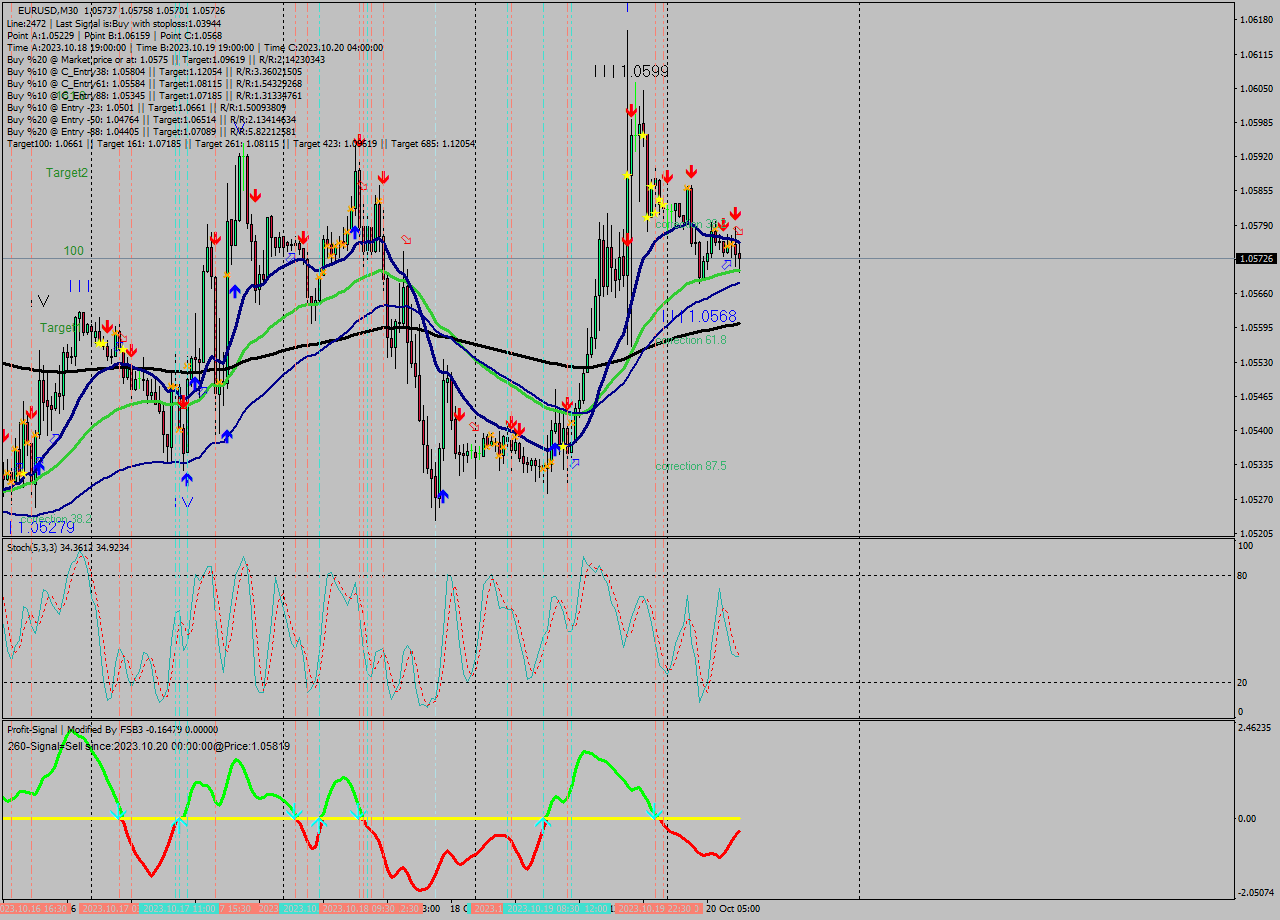Click the green Target2 label
Screen dimensions: 1280x920
tap(65, 173)
